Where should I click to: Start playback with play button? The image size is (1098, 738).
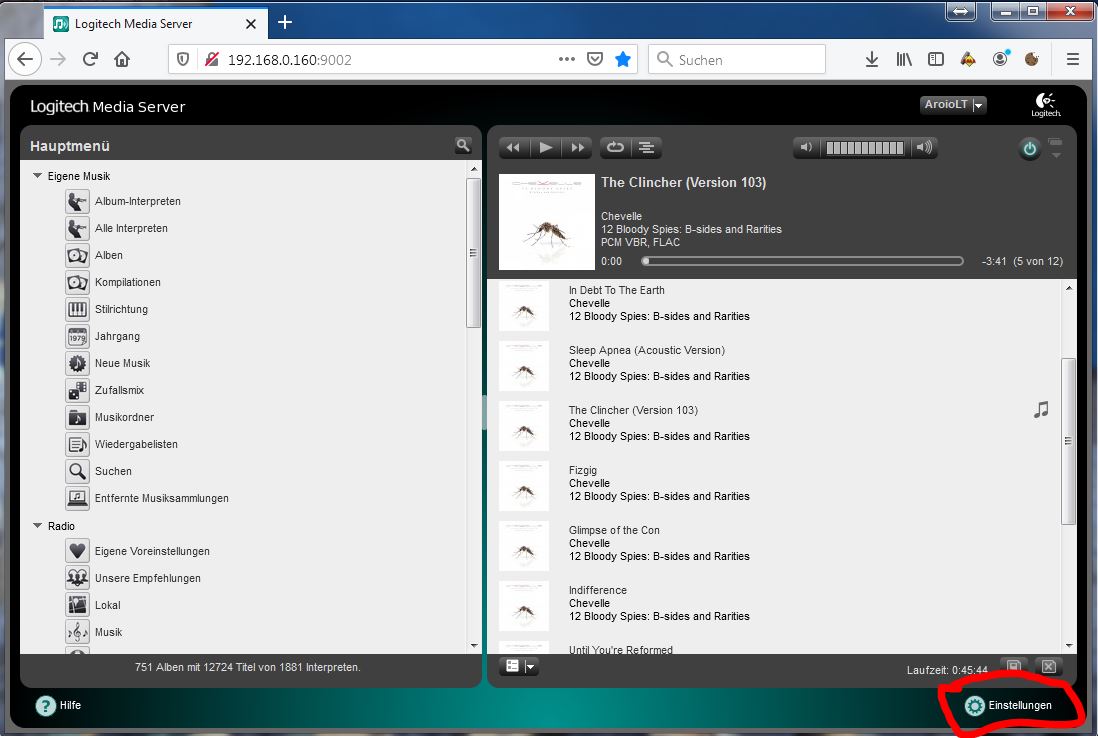545,147
